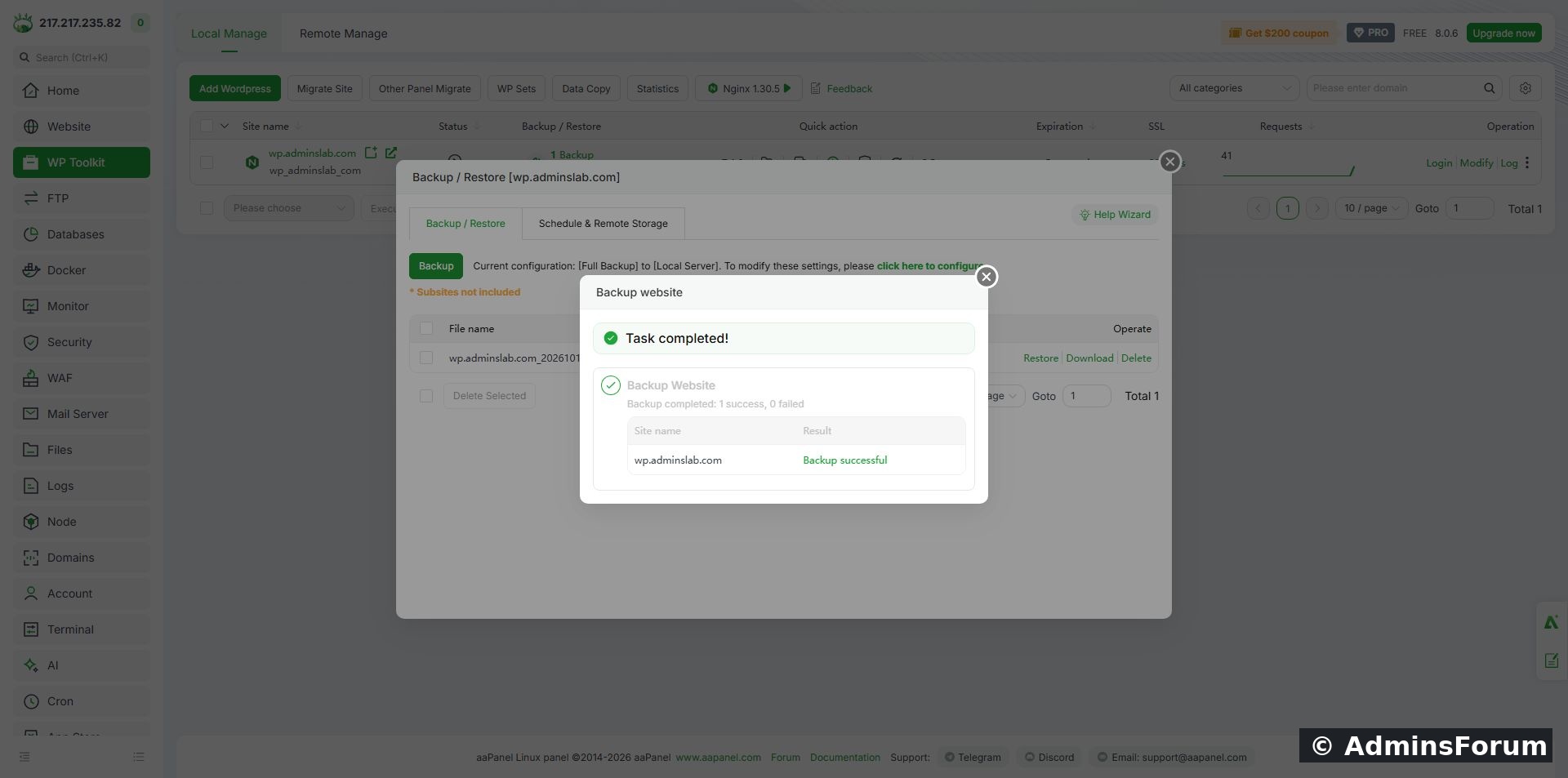Select the Backup / Restore tab

(x=465, y=224)
